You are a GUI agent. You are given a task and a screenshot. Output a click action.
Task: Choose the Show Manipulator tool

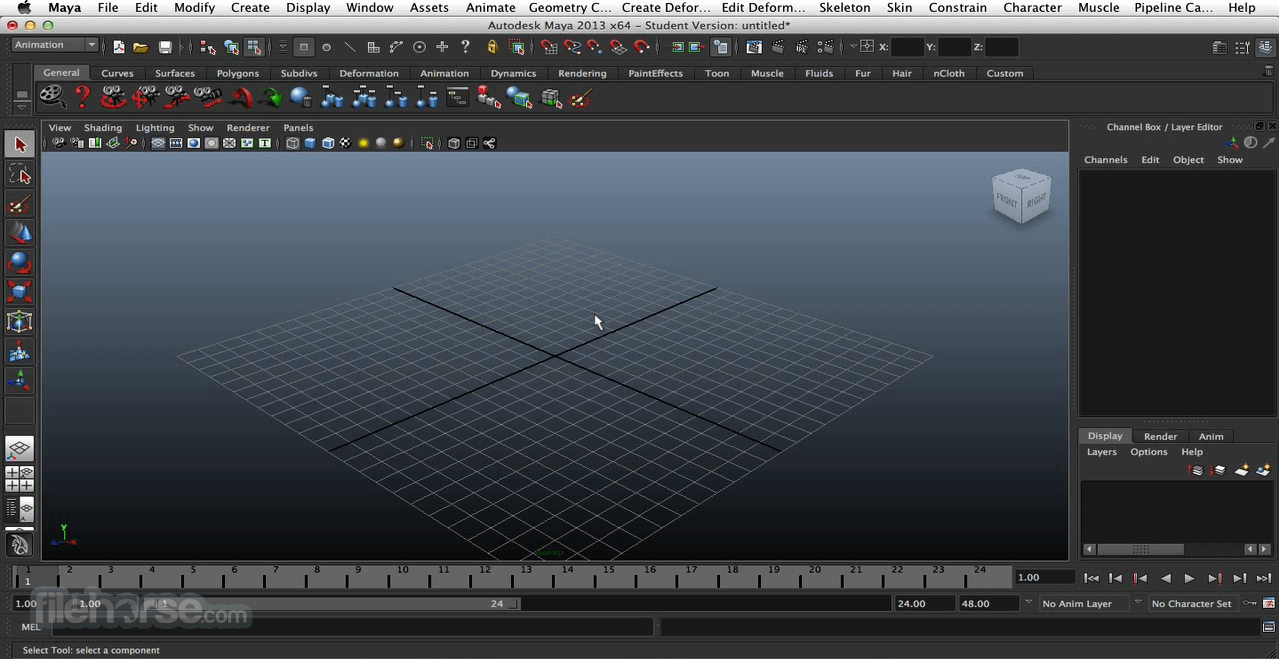[19, 380]
